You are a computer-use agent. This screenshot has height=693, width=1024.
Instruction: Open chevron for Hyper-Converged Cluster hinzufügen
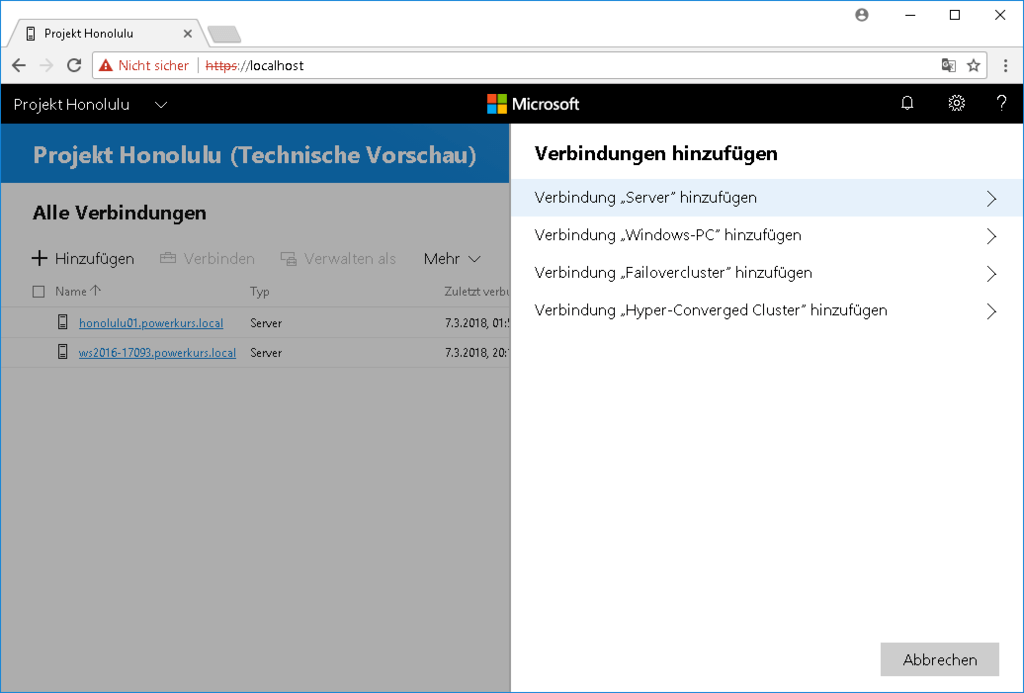991,311
